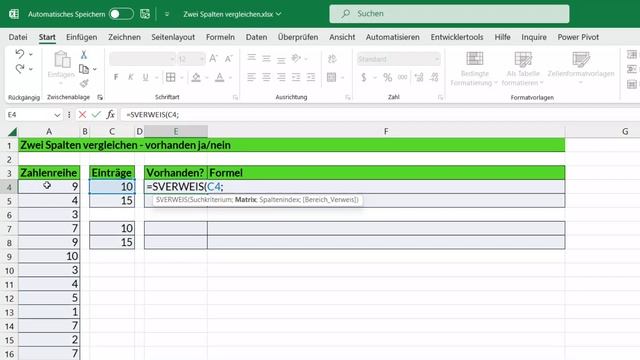This screenshot has width=640, height=360.
Task: Click the decrease indent icon
Action: coord(296,77)
